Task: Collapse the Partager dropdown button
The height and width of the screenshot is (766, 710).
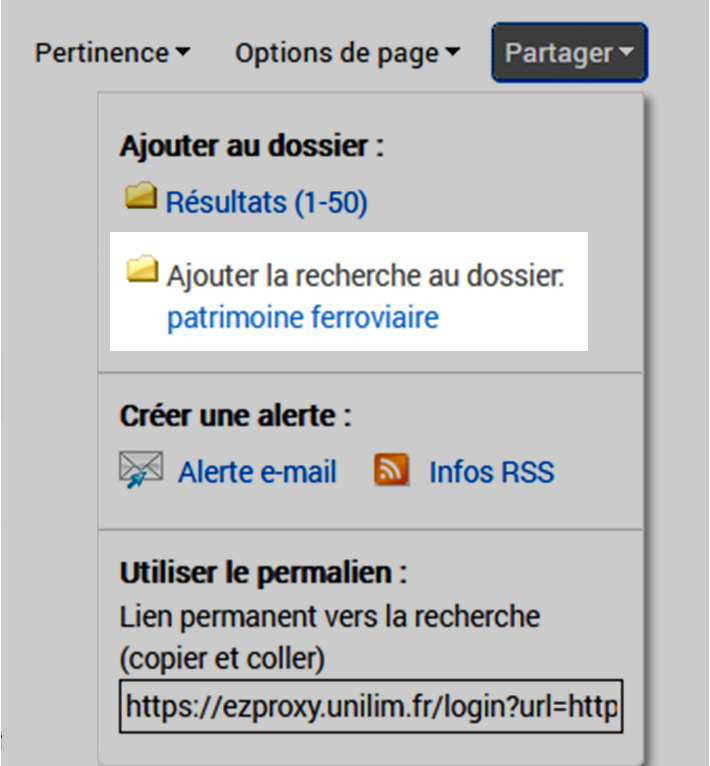Action: tap(569, 53)
